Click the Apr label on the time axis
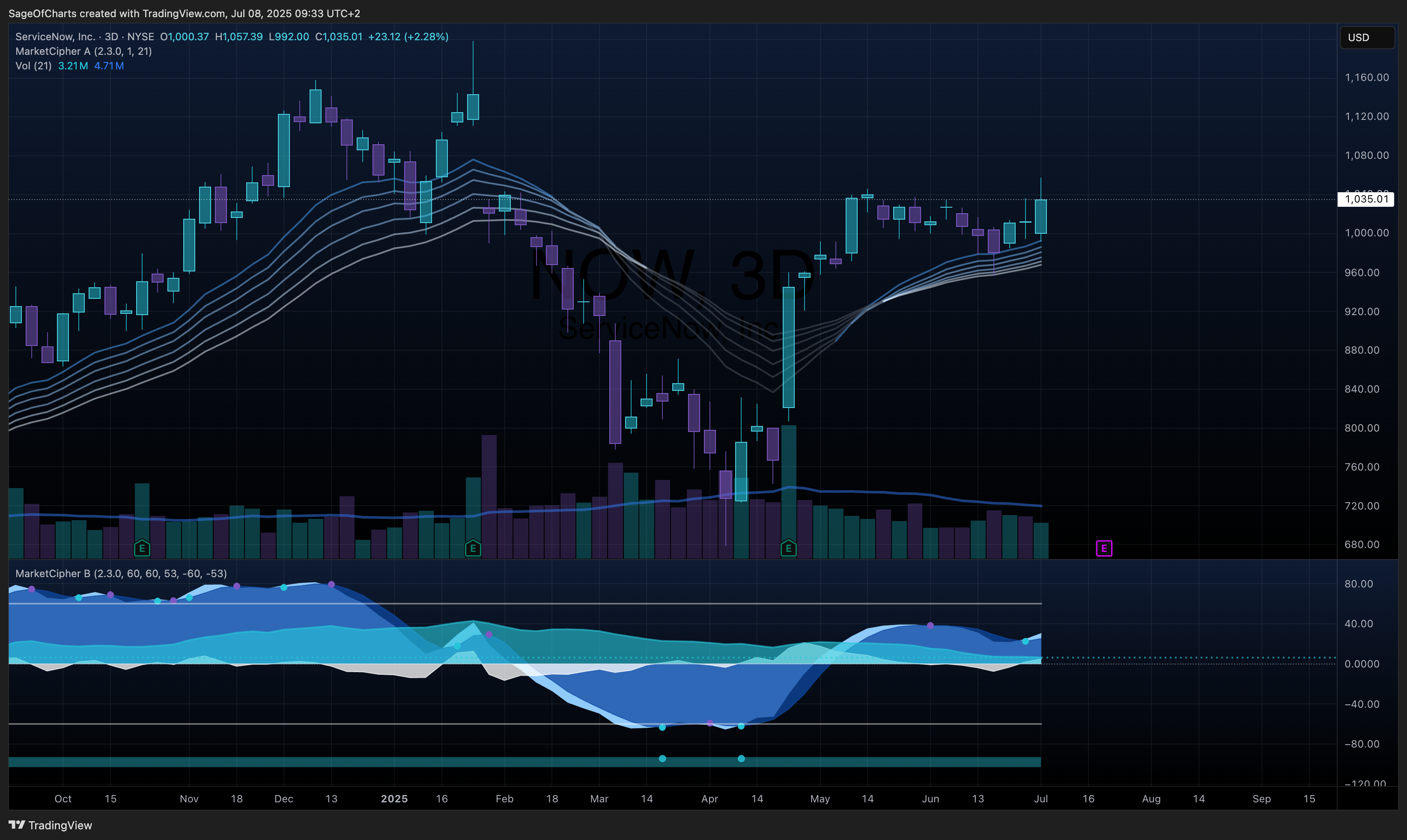Image resolution: width=1407 pixels, height=840 pixels. point(710,798)
